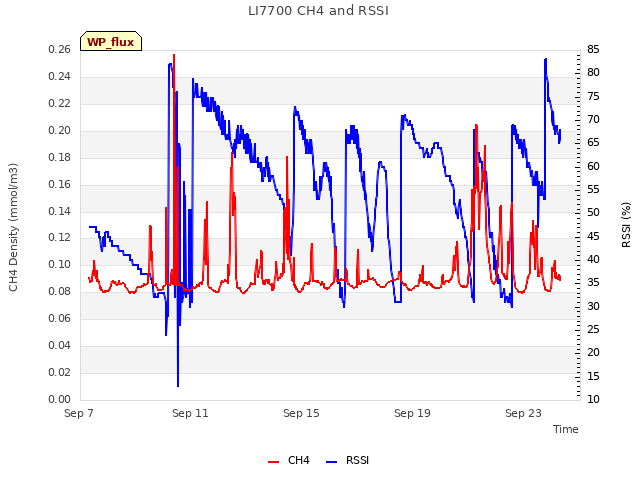Click the RSSI (%) axis title
Viewport: 640px width, 480px height.
pos(626,225)
